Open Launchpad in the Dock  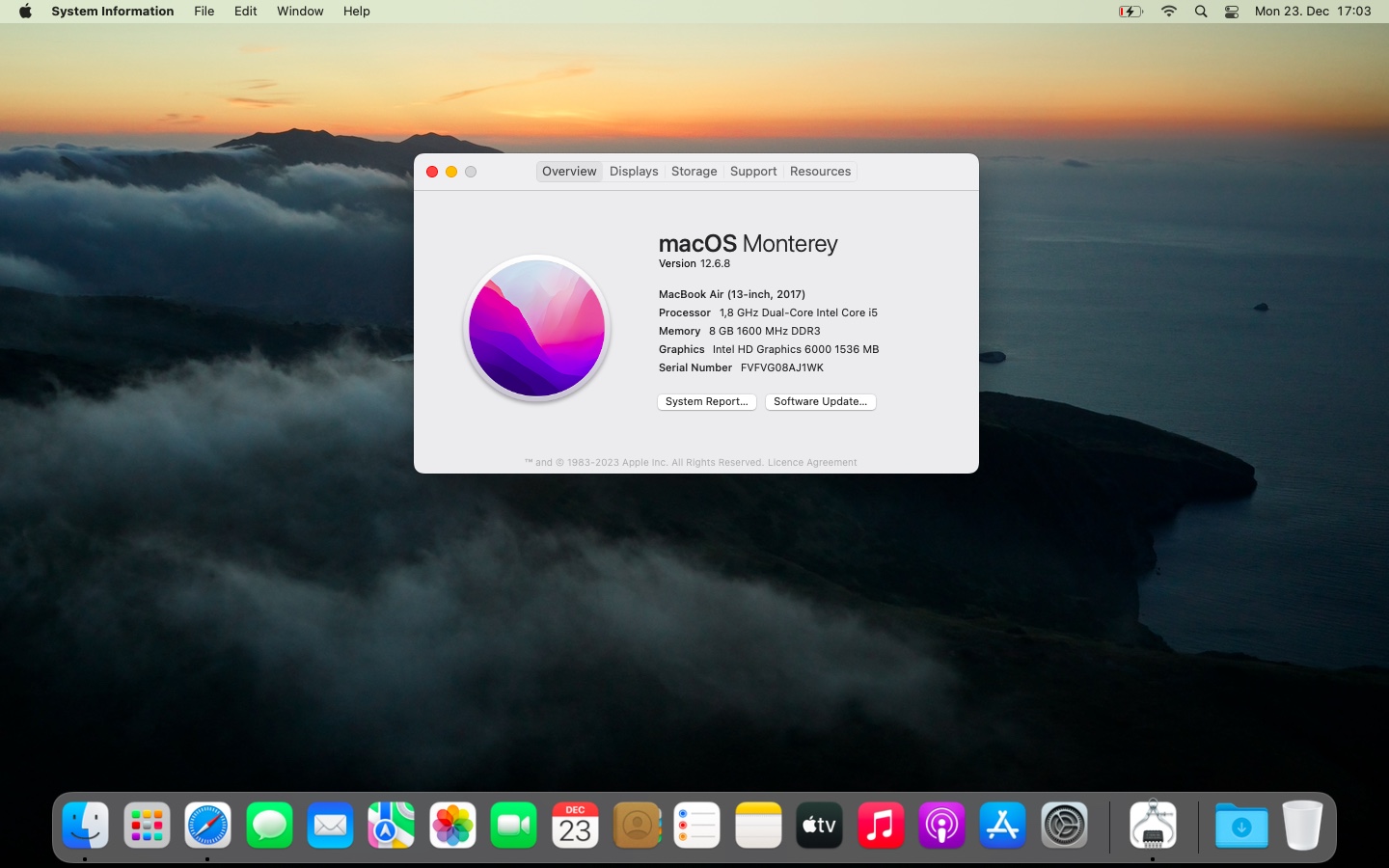pos(147,826)
